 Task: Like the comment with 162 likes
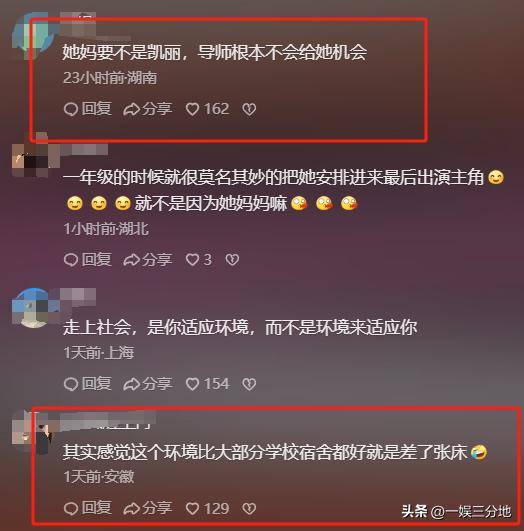click(x=208, y=109)
